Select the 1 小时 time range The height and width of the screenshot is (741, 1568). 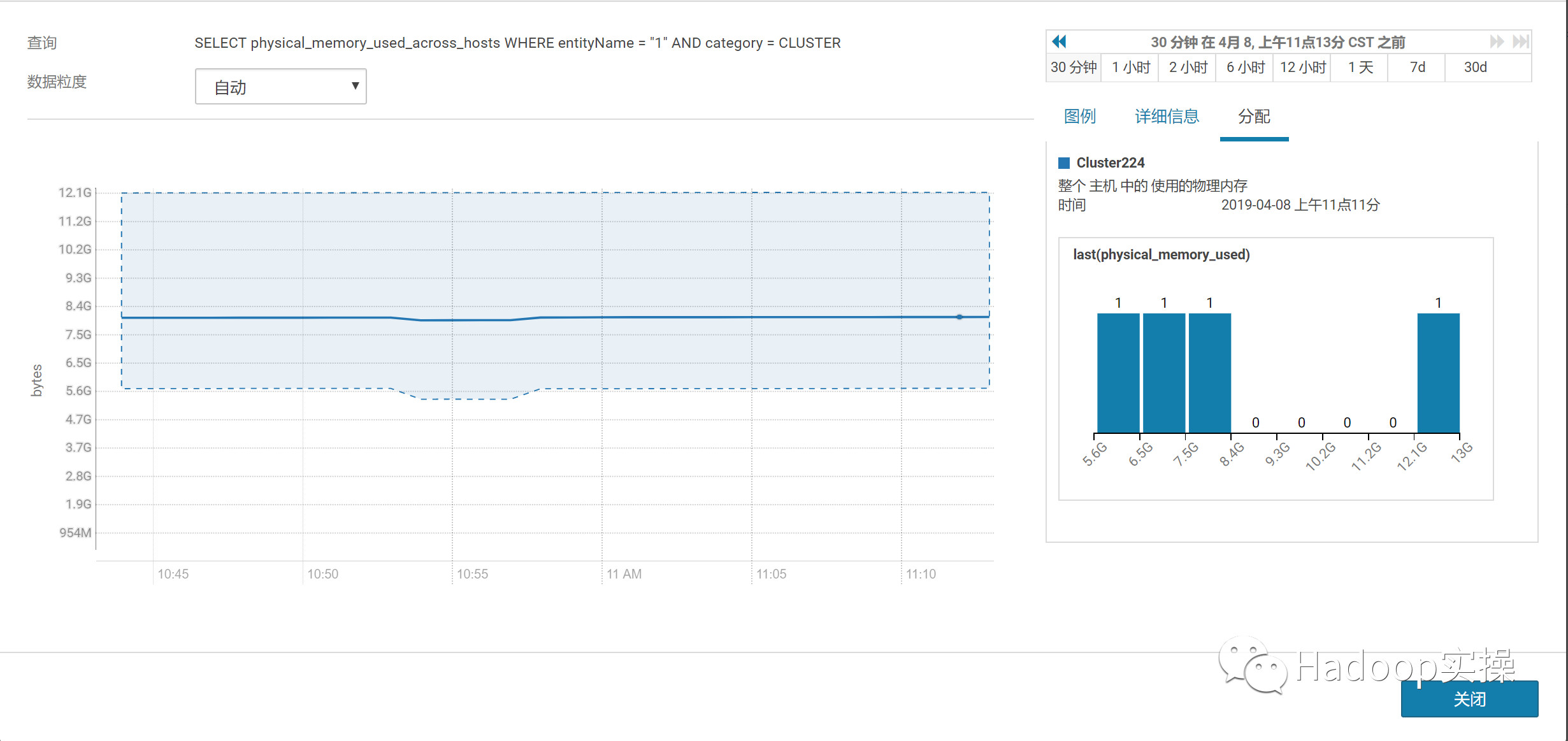point(1131,68)
